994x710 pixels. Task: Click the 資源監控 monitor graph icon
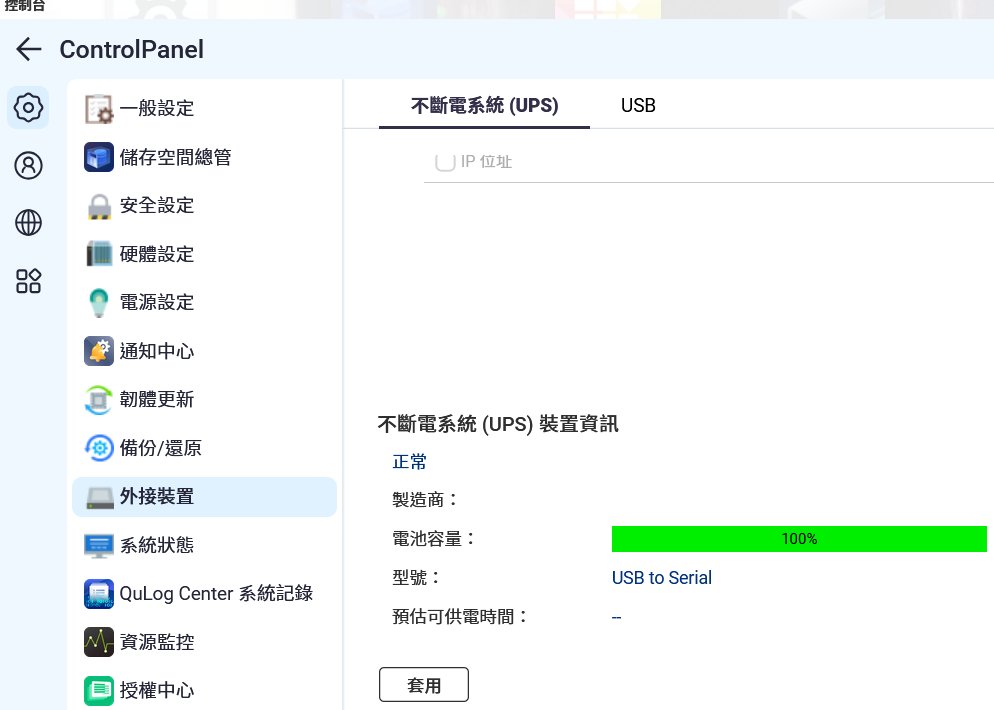[99, 642]
